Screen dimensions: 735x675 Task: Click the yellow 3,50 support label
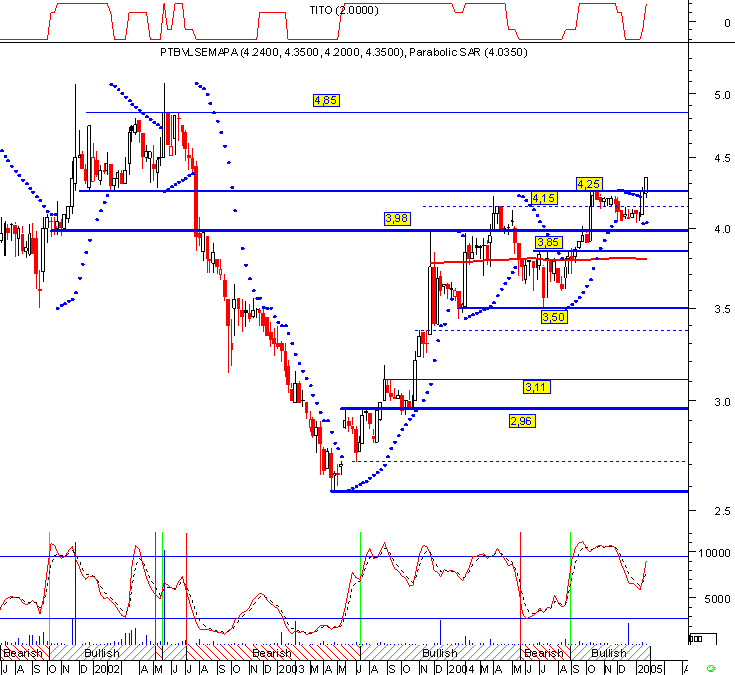(554, 317)
